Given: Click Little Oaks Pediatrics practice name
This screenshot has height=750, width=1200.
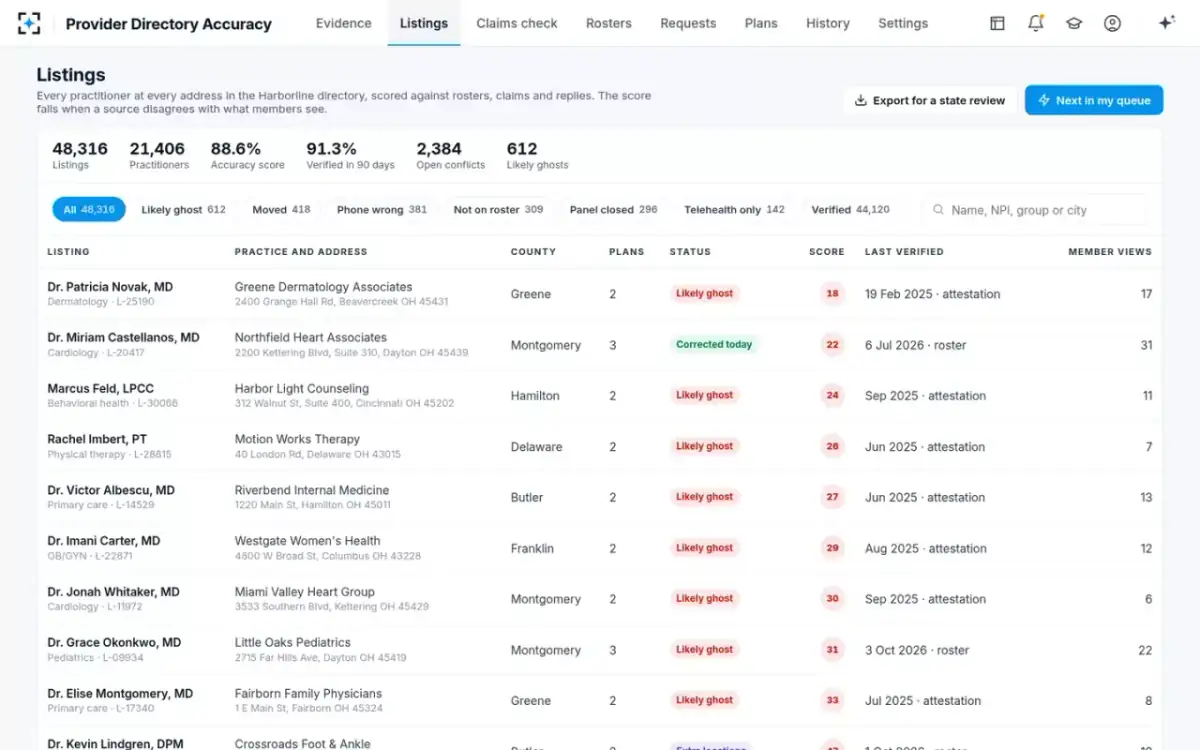Looking at the screenshot, I should tap(293, 643).
